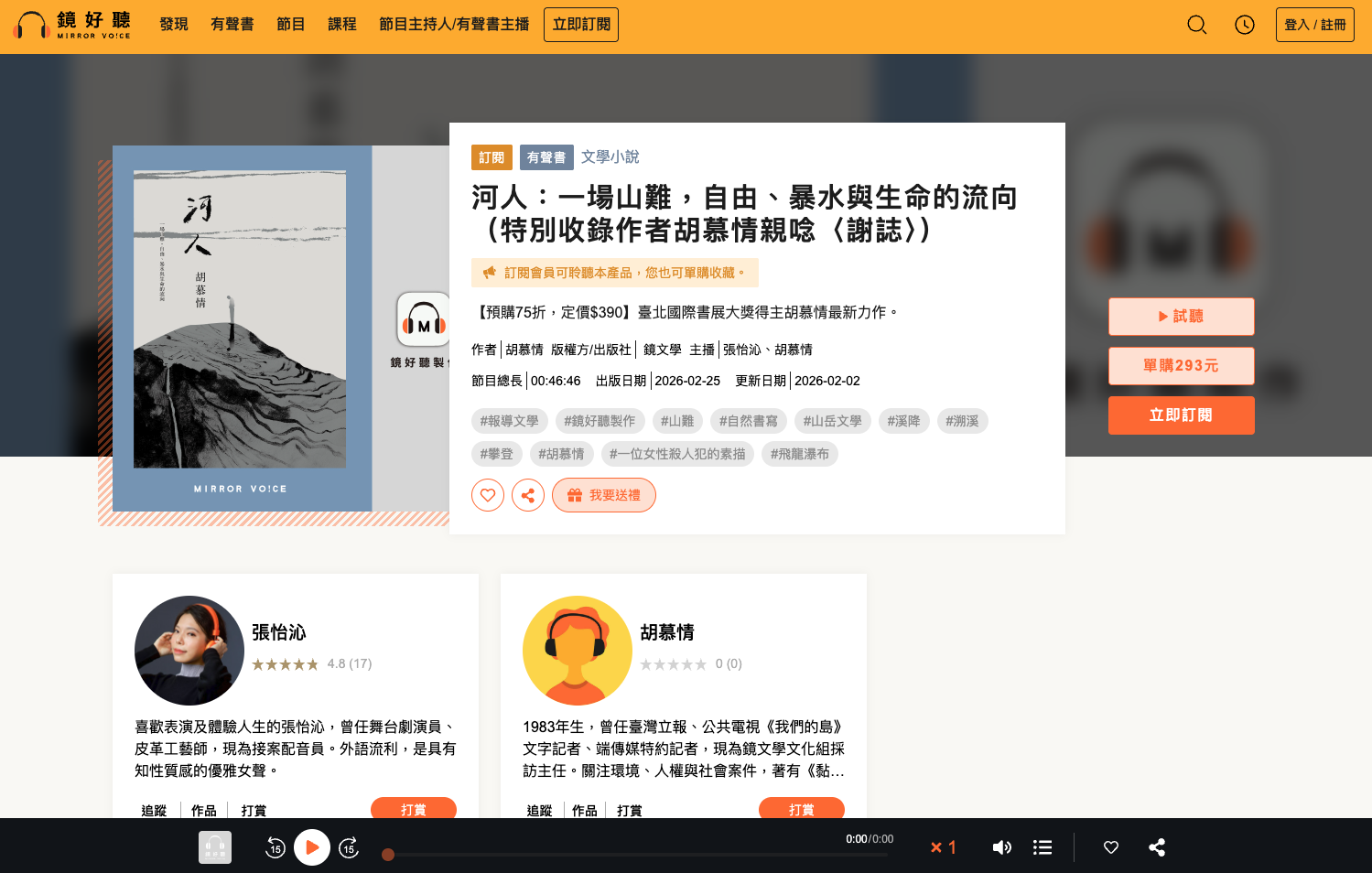Open 胡慕情 avatar illustration
Image resolution: width=1372 pixels, height=873 pixels.
pos(578,651)
